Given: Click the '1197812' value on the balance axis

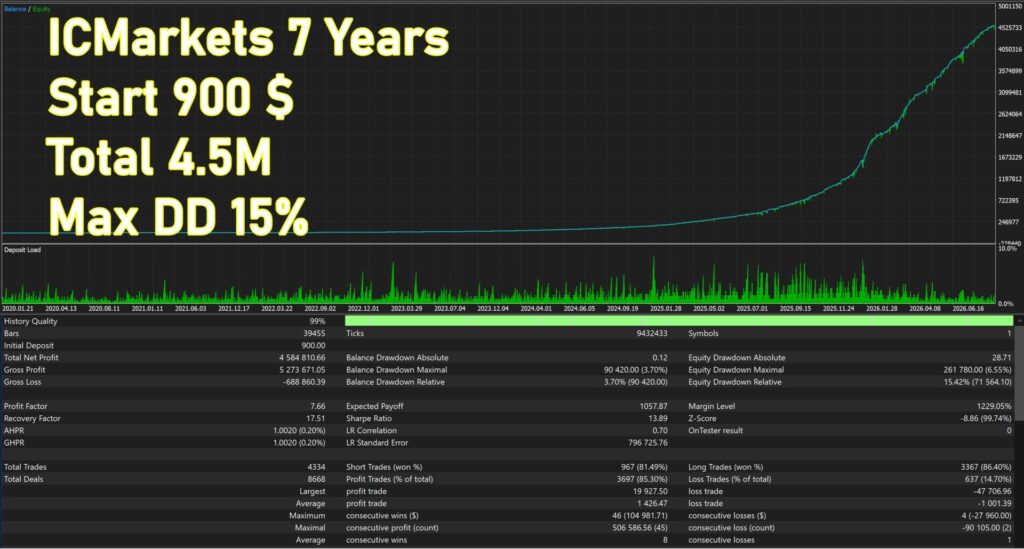Looking at the screenshot, I should pyautogui.click(x=1010, y=179).
